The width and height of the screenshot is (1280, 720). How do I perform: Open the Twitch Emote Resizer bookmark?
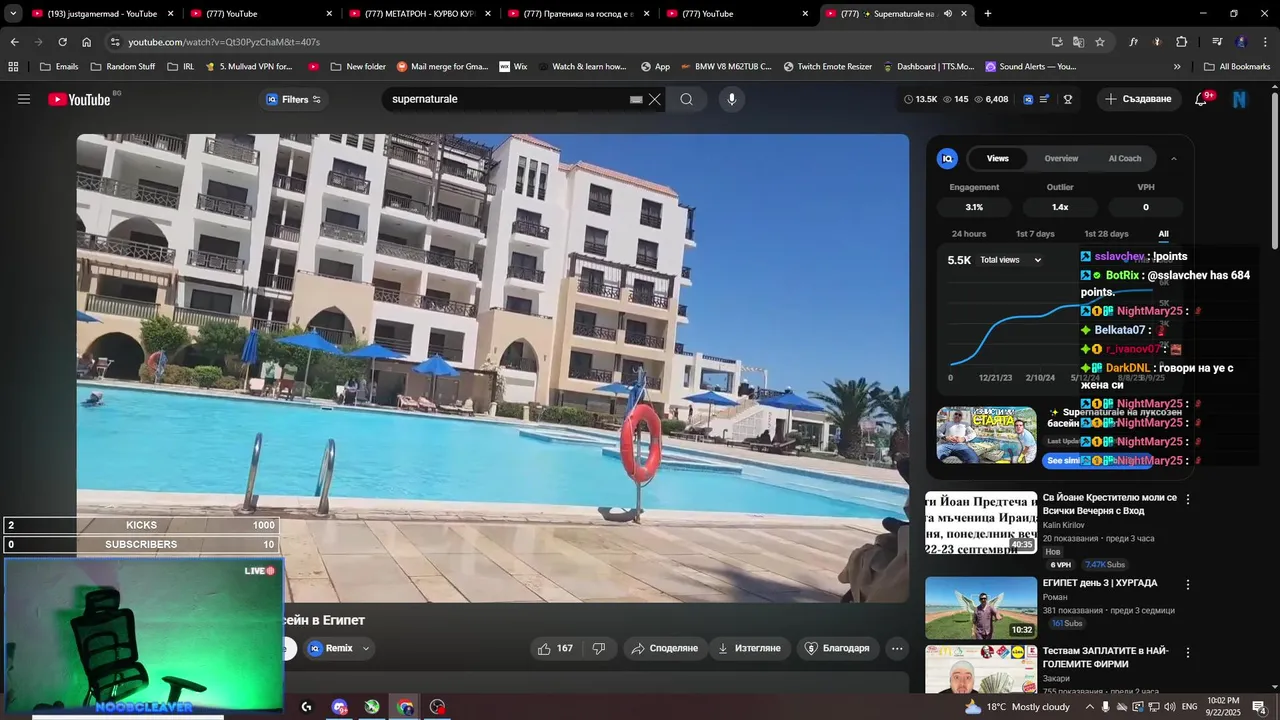pyautogui.click(x=827, y=66)
